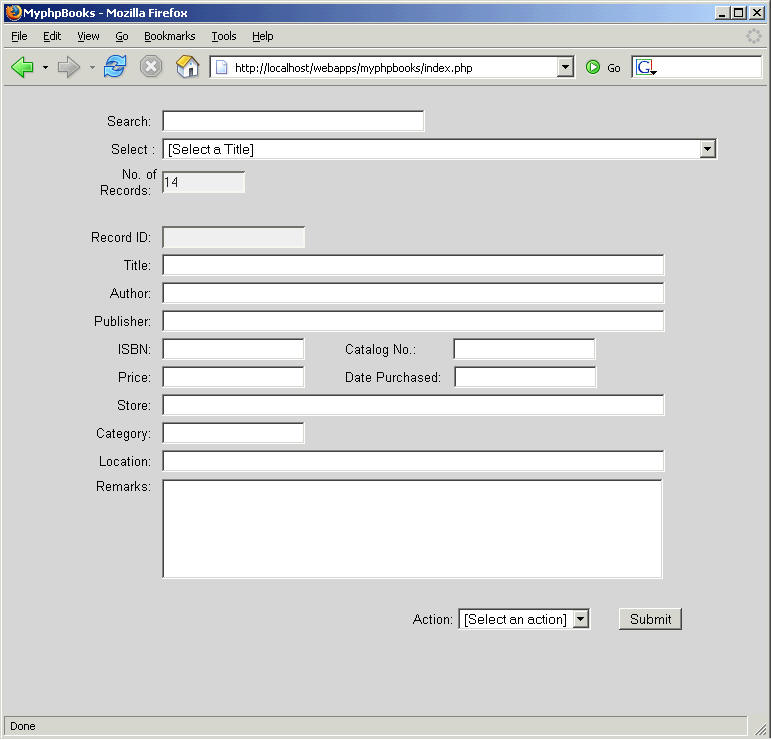The image size is (771, 740).
Task: Click the Record ID field
Action: coord(234,237)
